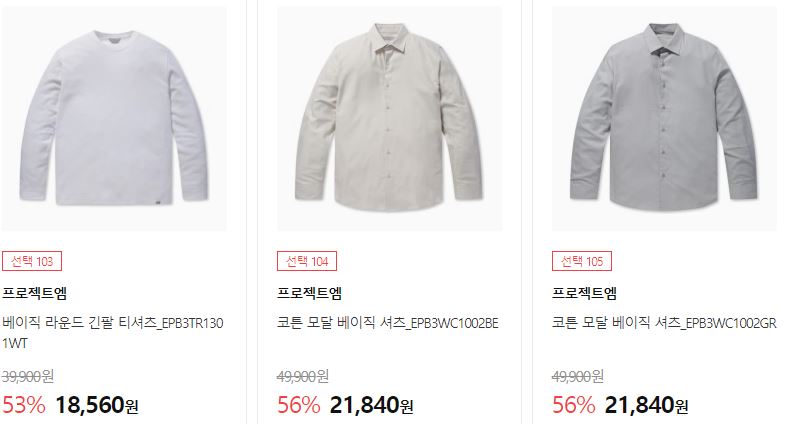Screen dimensions: 787x424
Task: Open 코튼 모달 베이직 셔츠_EPB3WC1002BE product link
Action: click(387, 323)
